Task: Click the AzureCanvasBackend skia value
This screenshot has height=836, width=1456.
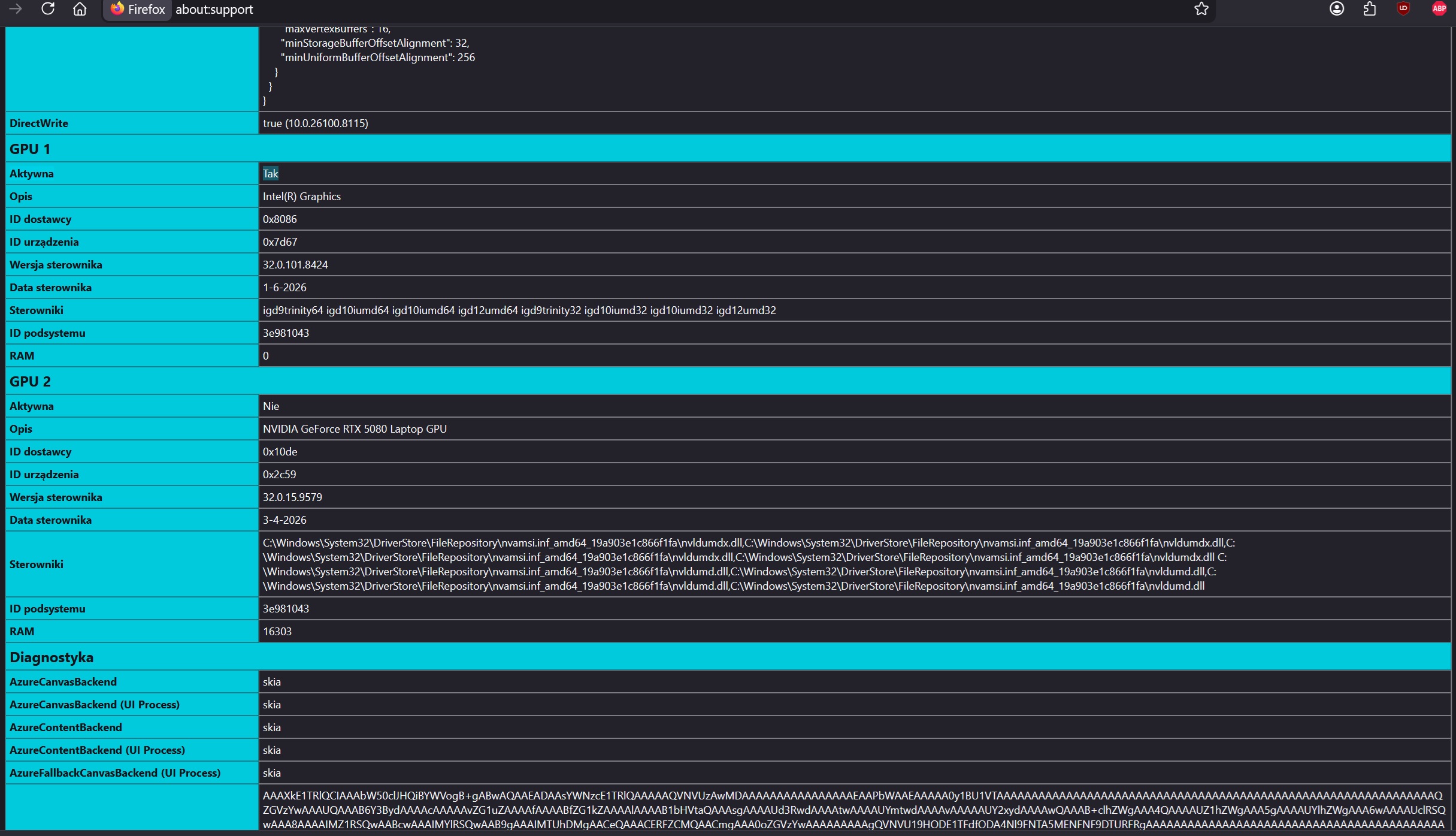Action: [272, 682]
